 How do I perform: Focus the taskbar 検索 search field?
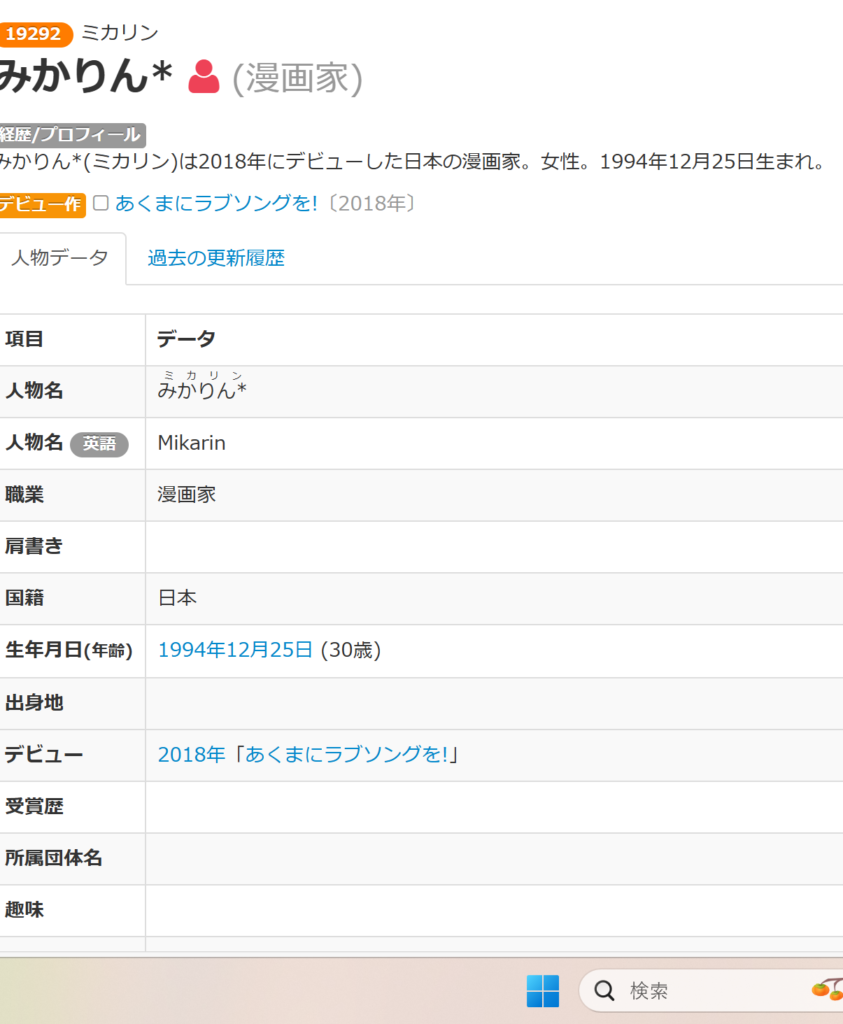(700, 991)
